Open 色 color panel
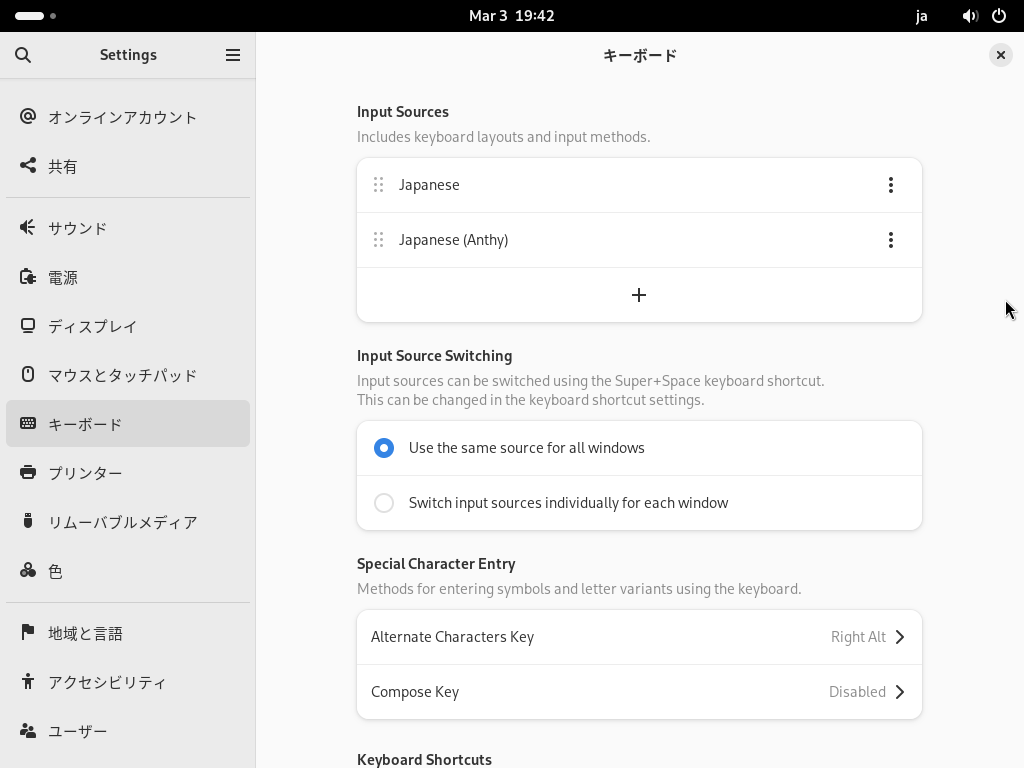1024x768 pixels. [128, 571]
